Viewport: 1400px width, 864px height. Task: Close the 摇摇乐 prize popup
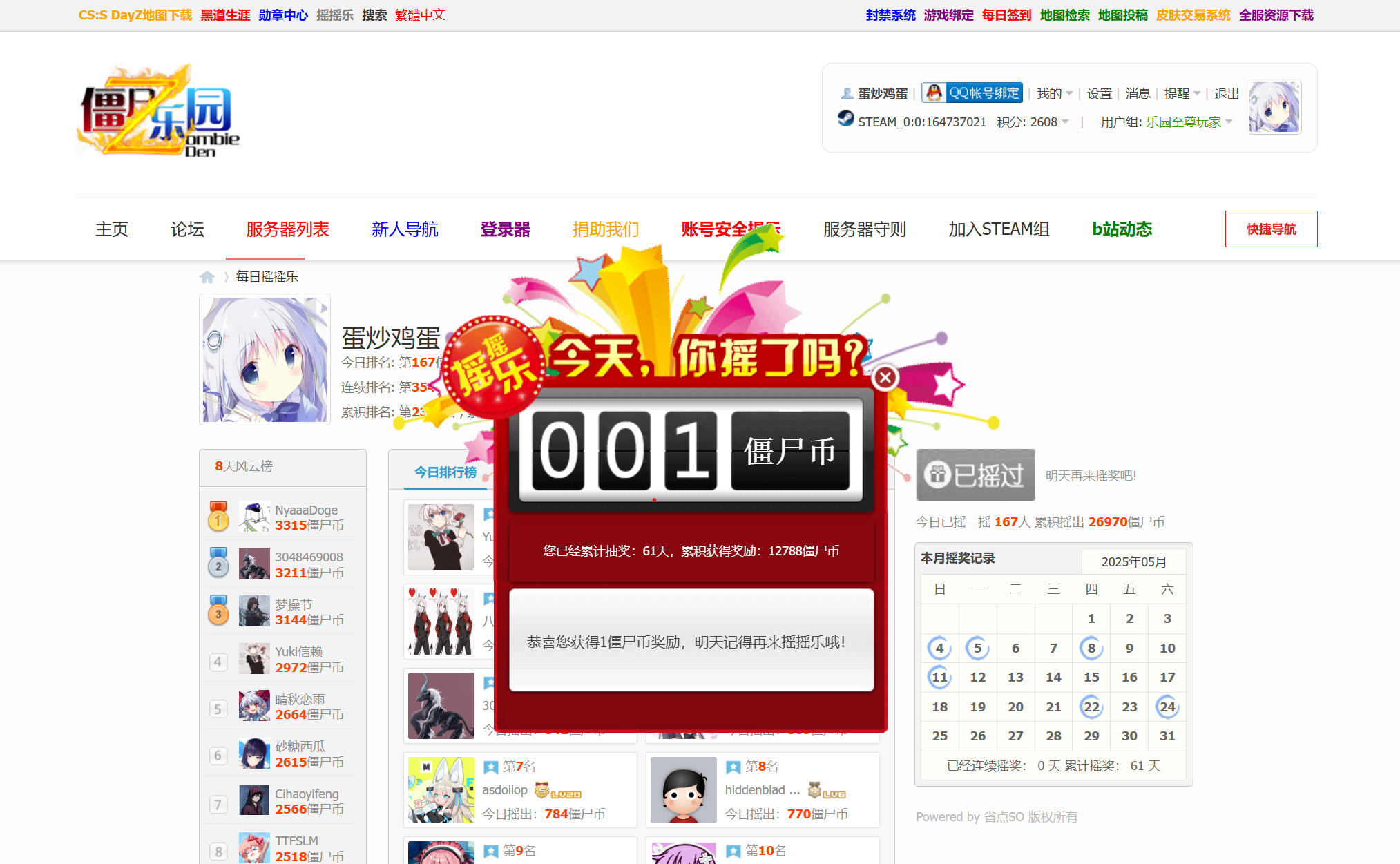[885, 378]
